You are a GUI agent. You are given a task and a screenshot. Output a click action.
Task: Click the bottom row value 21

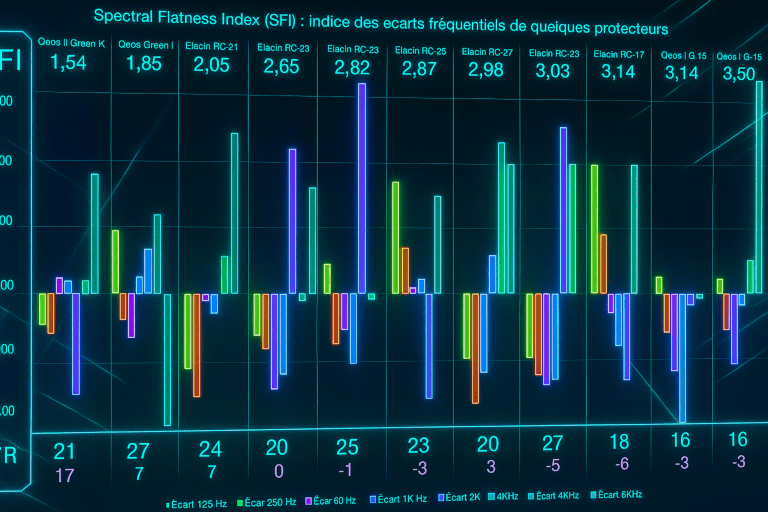pos(64,452)
